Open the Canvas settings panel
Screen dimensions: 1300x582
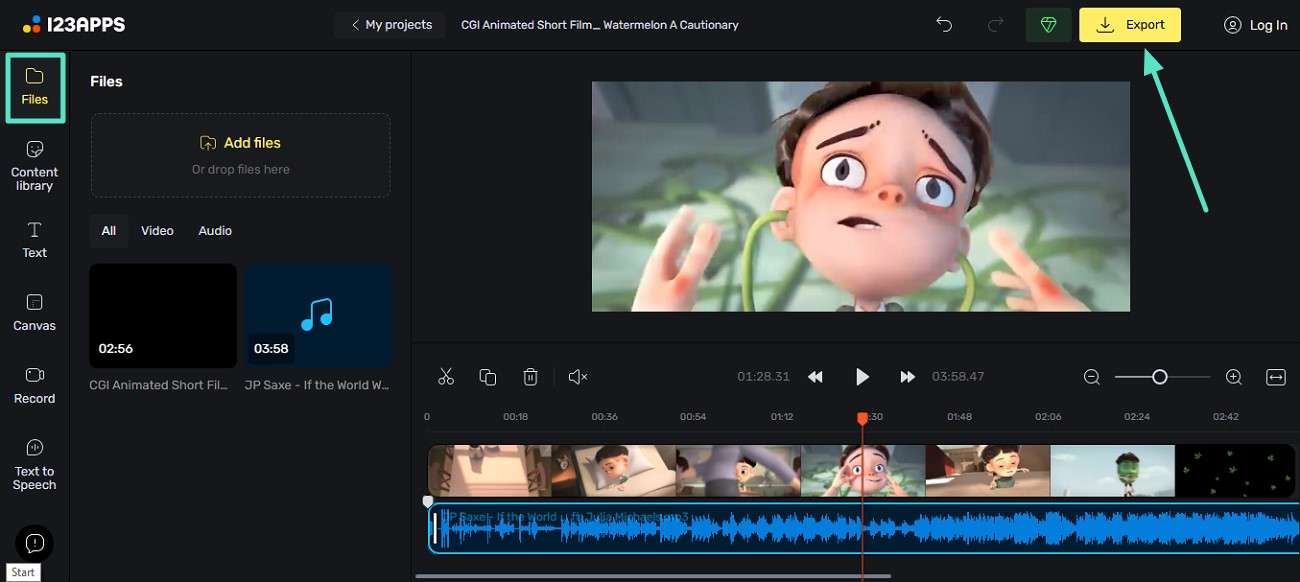[x=35, y=312]
